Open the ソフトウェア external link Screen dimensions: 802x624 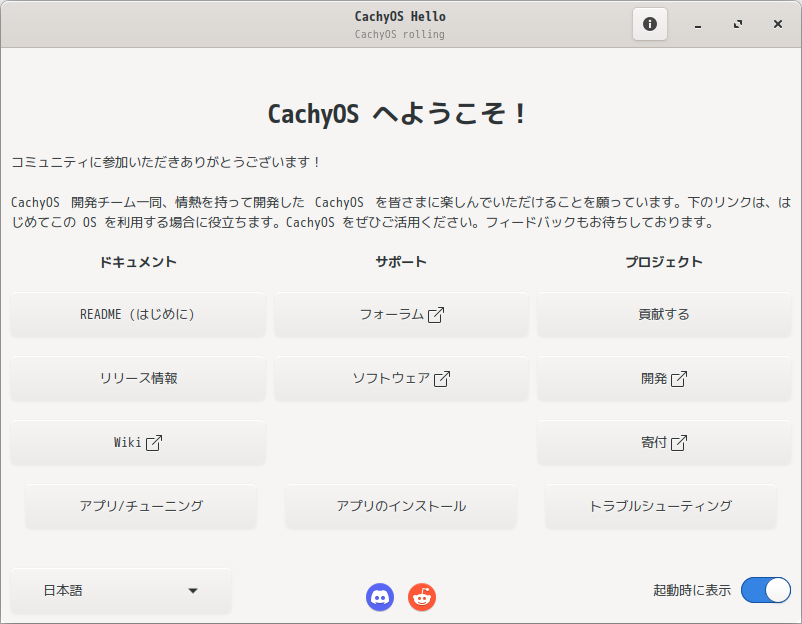pos(401,378)
